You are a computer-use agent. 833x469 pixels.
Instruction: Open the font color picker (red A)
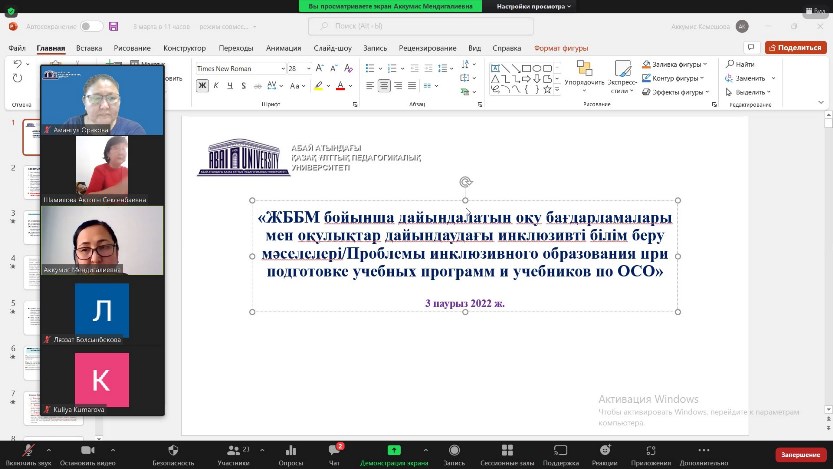[342, 86]
